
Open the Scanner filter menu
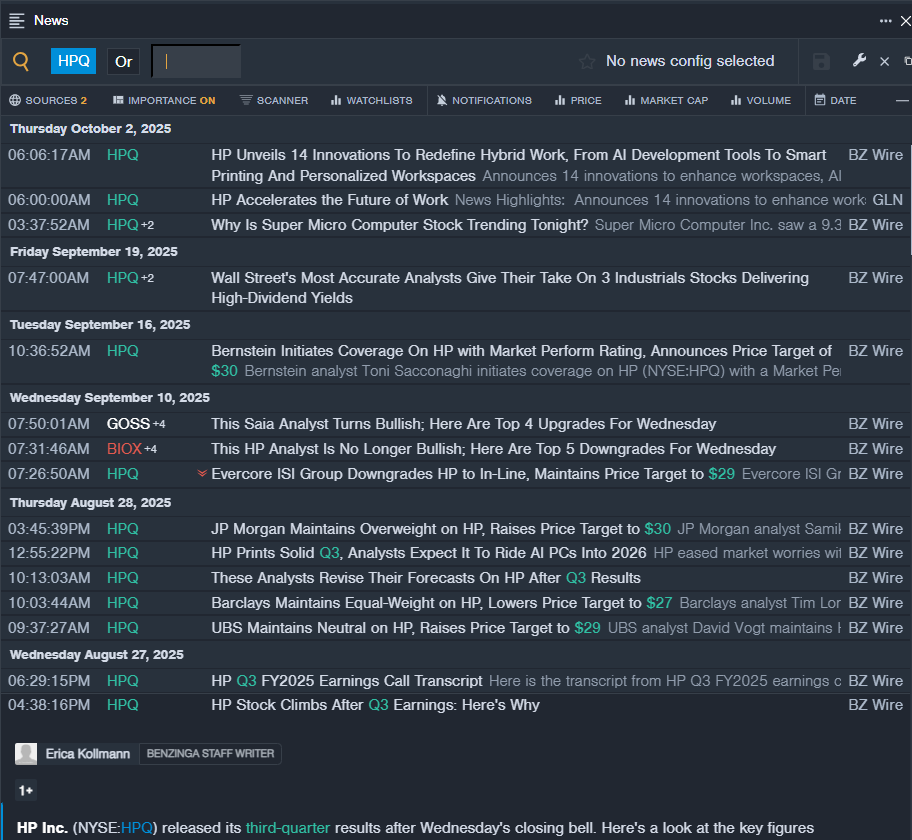tap(274, 100)
